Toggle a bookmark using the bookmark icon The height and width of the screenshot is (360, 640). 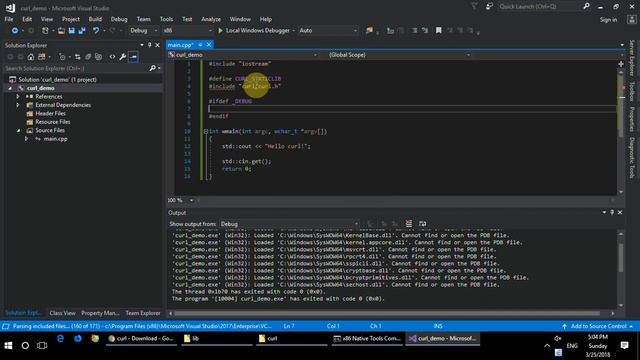(x=438, y=31)
